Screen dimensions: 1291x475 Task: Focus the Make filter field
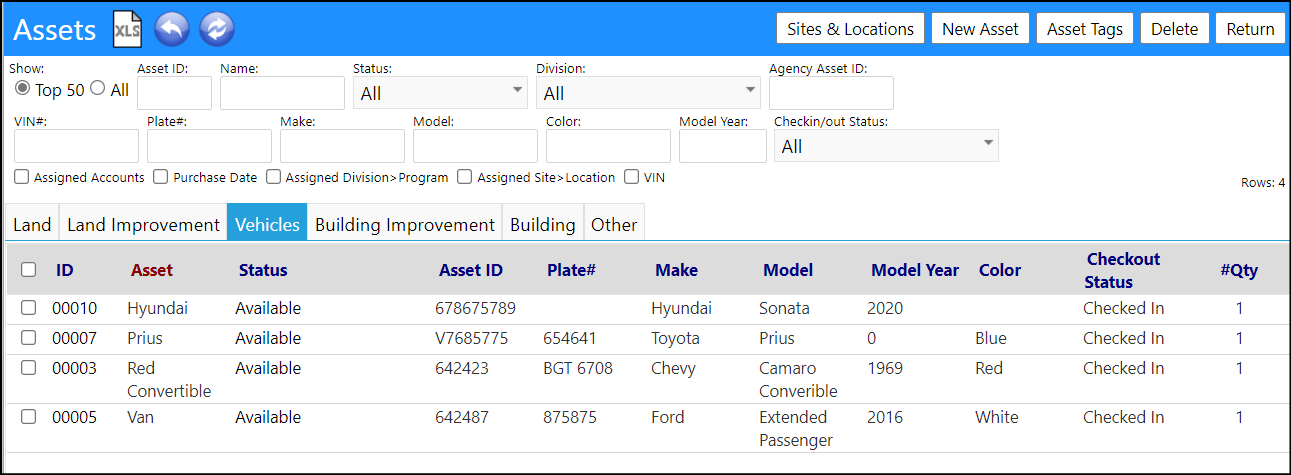tap(342, 146)
